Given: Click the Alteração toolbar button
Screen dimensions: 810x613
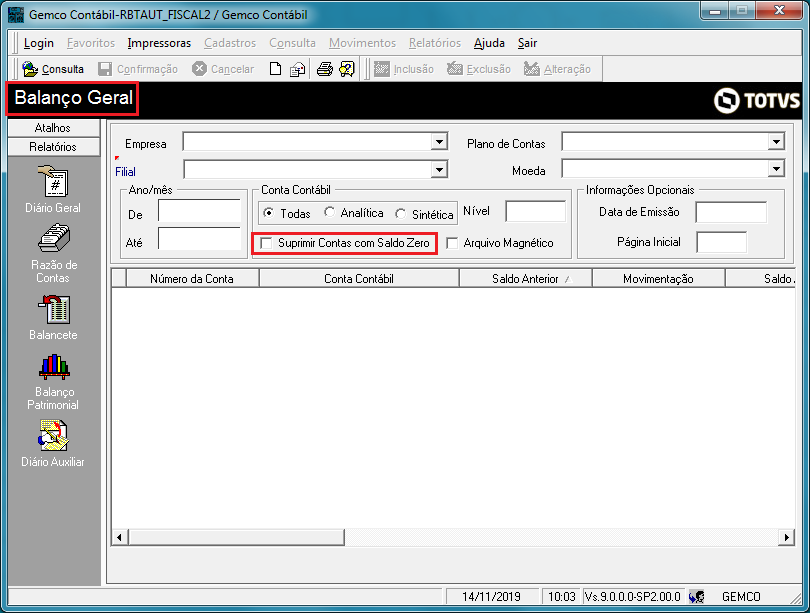Looking at the screenshot, I should (557, 69).
